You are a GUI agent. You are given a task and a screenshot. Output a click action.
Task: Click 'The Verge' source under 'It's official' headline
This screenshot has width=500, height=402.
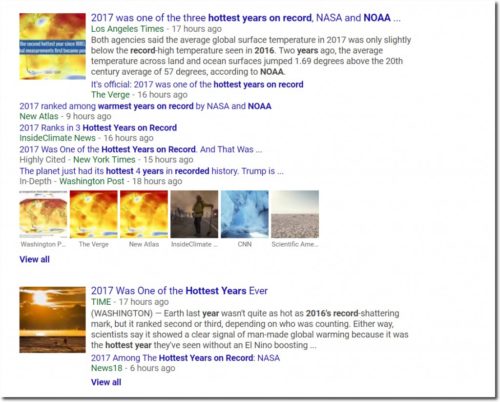[x=110, y=95]
